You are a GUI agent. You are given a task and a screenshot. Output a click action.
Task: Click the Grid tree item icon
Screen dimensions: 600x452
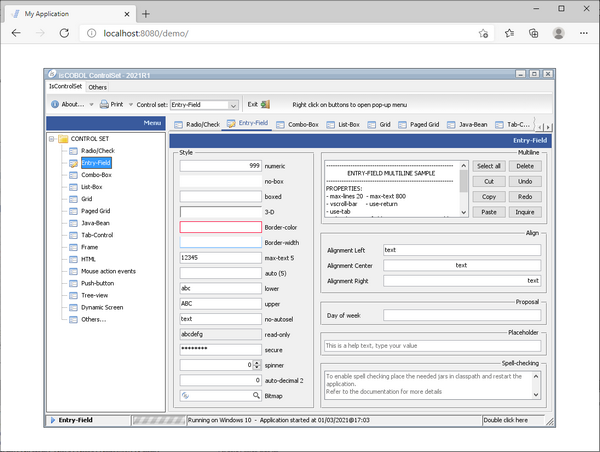click(x=73, y=199)
